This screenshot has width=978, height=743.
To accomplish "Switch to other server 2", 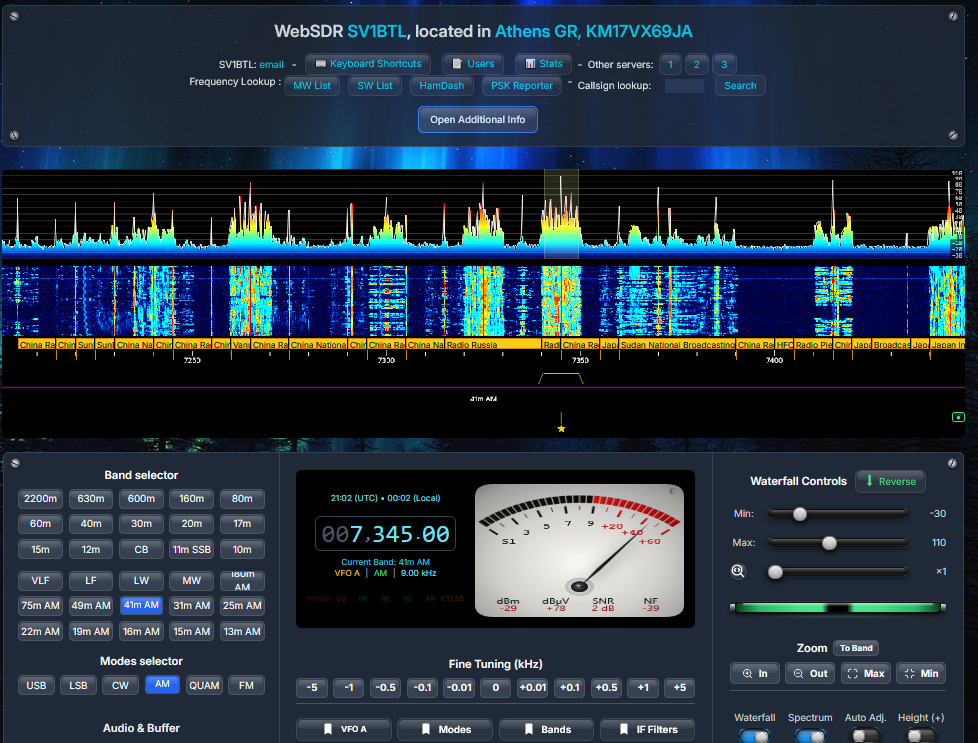I will pyautogui.click(x=697, y=64).
